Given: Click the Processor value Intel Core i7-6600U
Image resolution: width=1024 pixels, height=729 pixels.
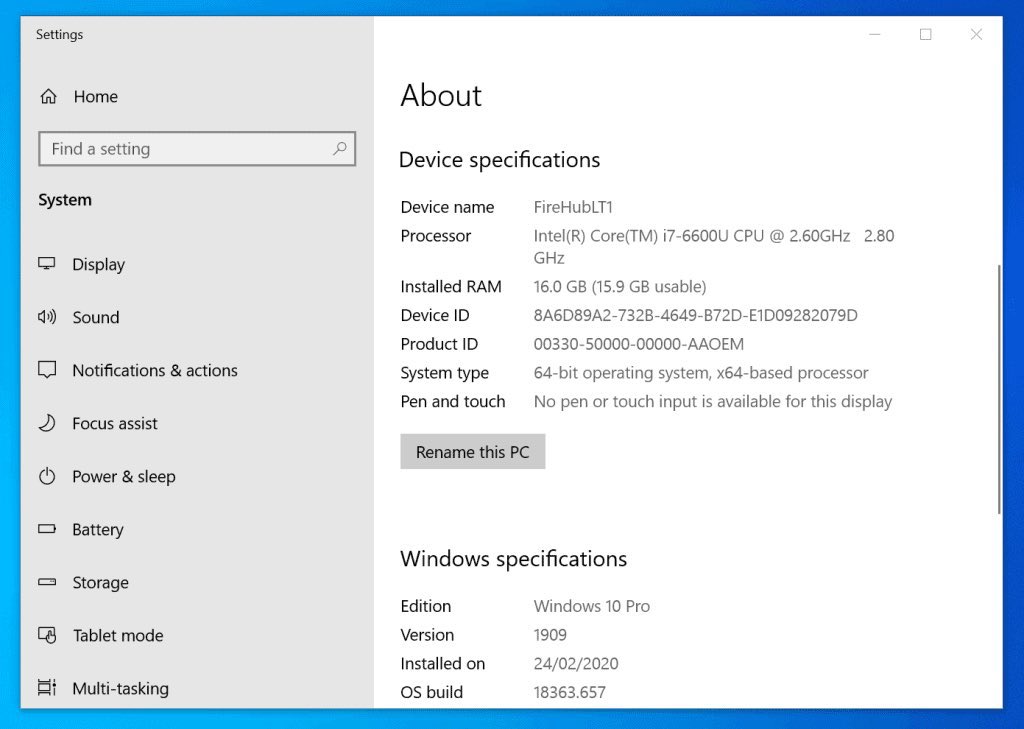Looking at the screenshot, I should click(714, 246).
